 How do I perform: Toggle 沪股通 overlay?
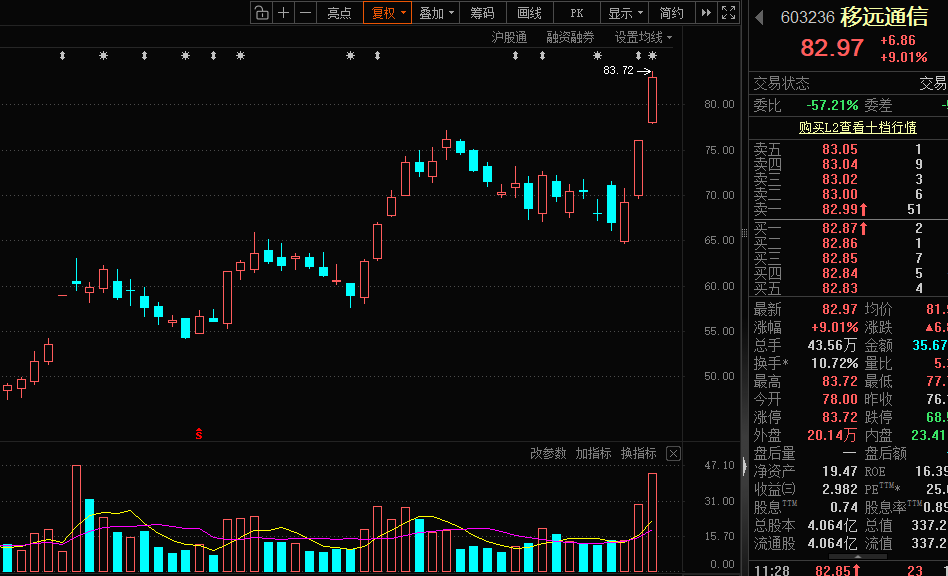[509, 37]
